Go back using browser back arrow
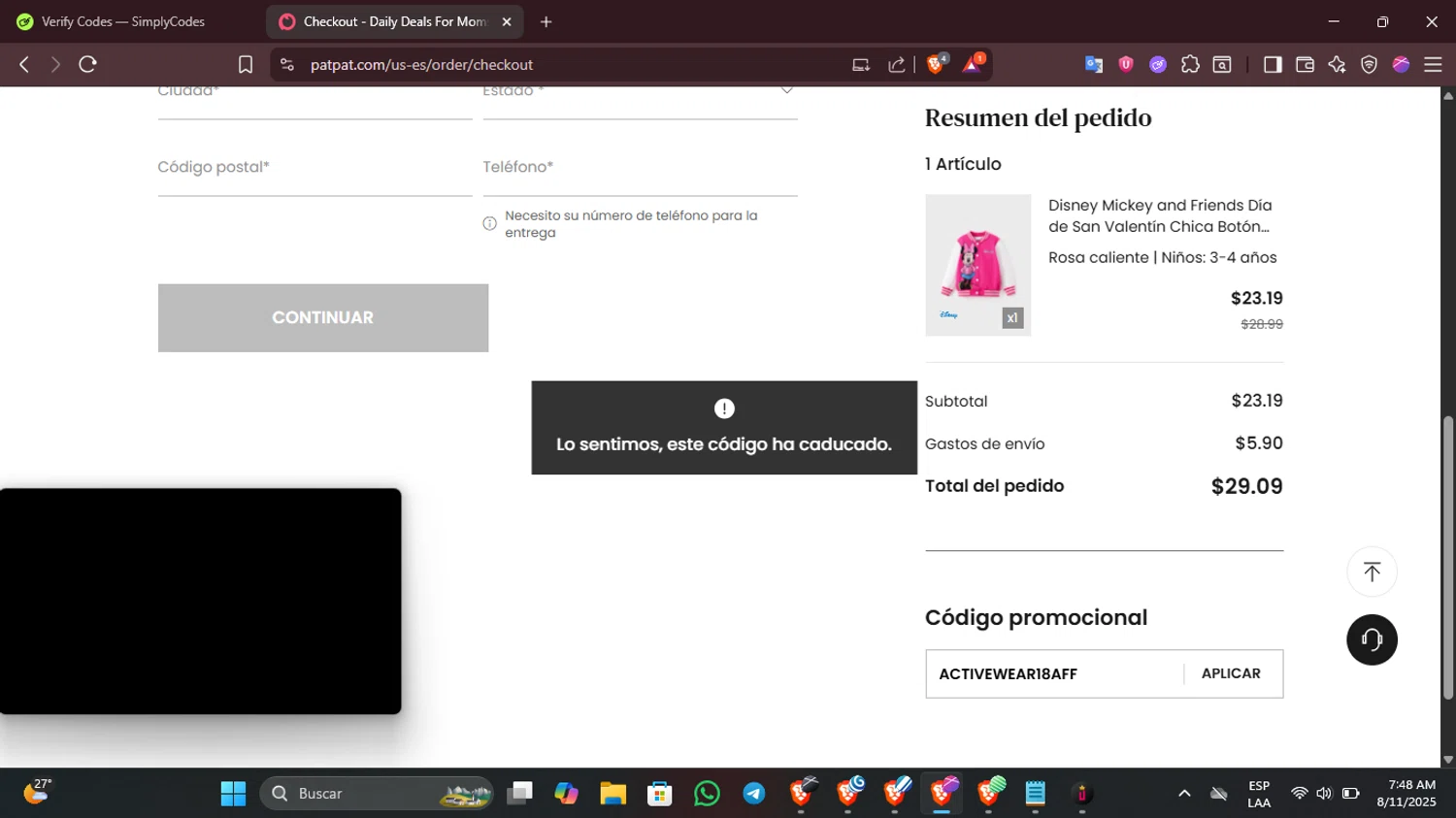This screenshot has width=1456, height=818. coord(24,64)
